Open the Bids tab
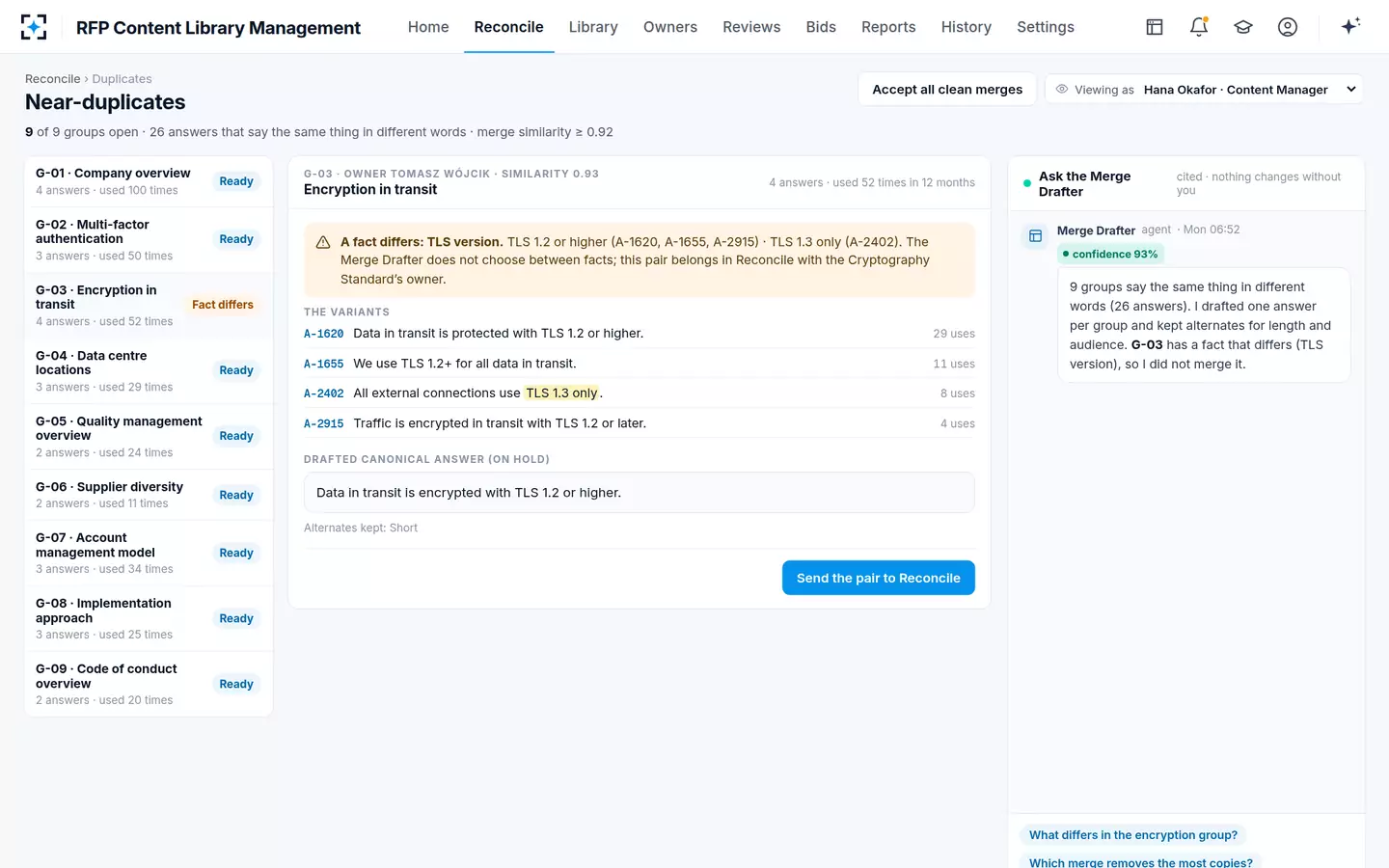Viewport: 1389px width, 868px height. [x=821, y=27]
